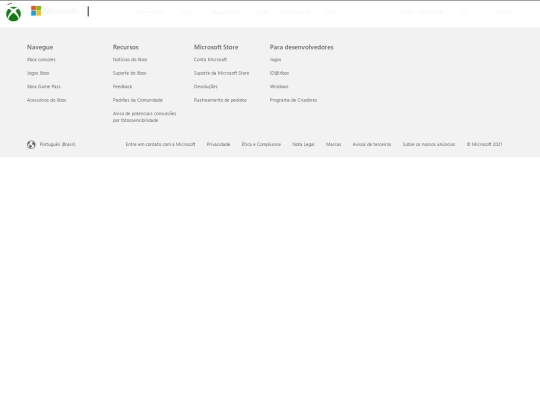The image size is (540, 405).
Task: Click the Para desenvolvedores heading
Action: tap(301, 47)
